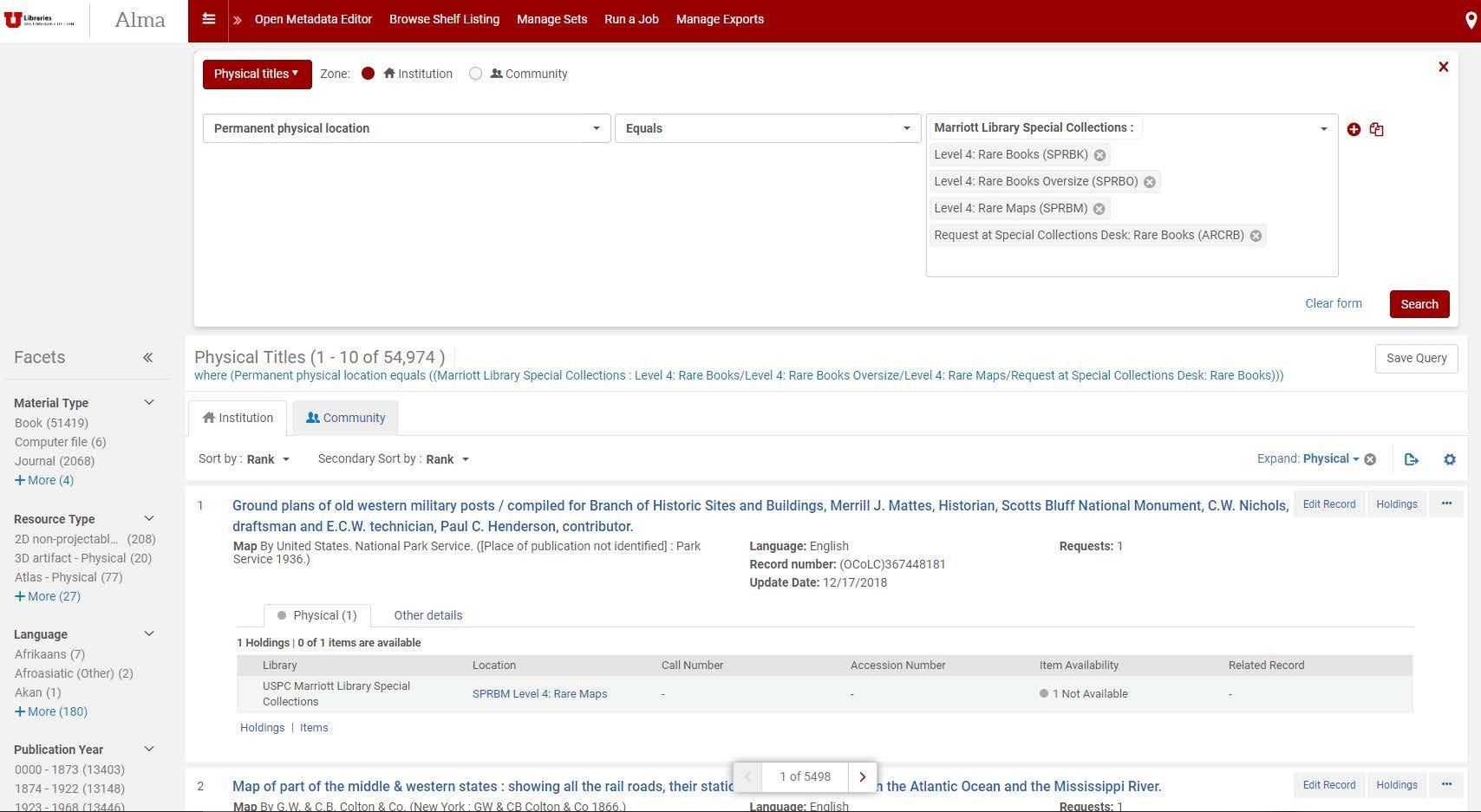Screen dimensions: 1481x812
Task: Open the location pin icon in header
Action: point(1471,20)
